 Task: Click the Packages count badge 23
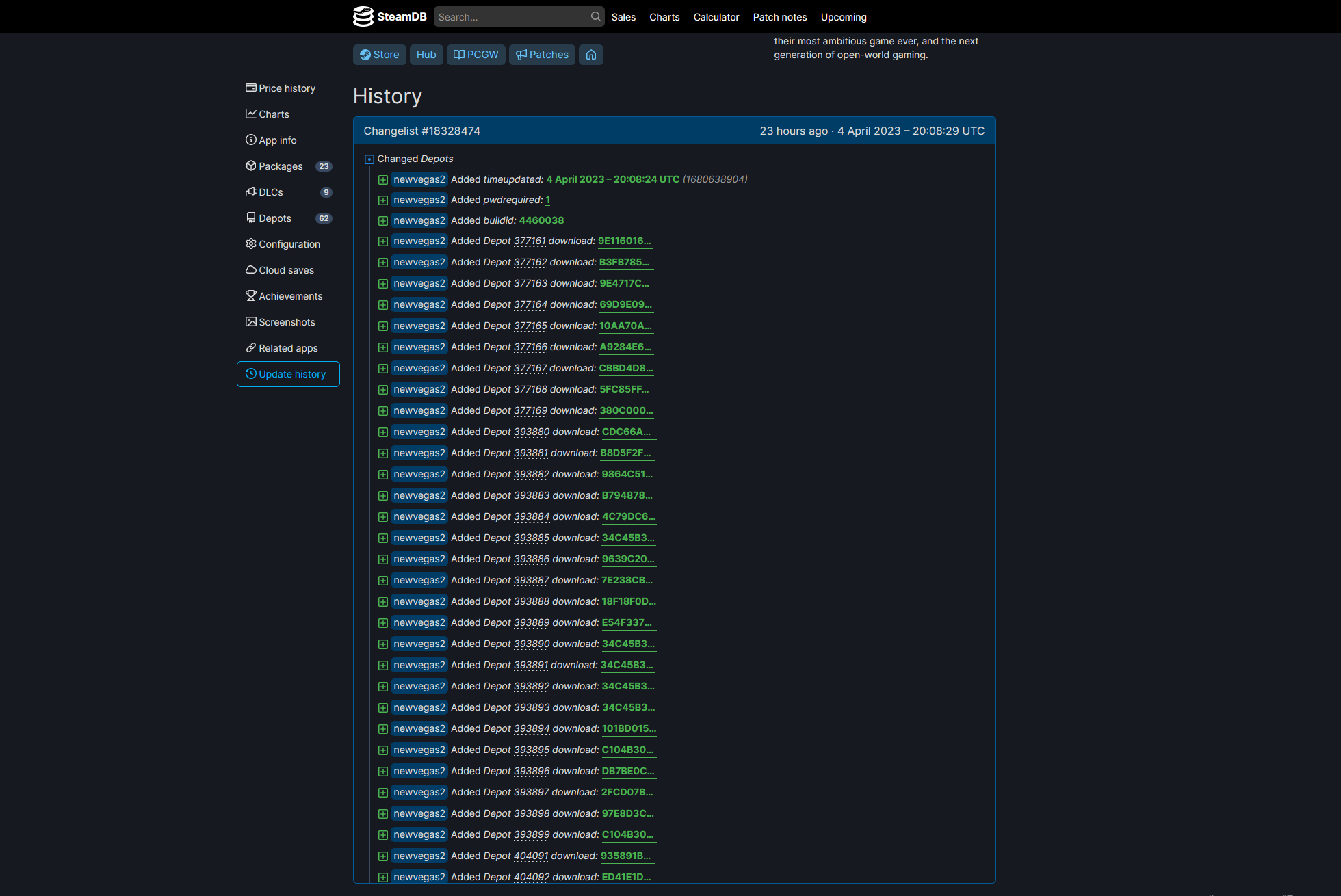coord(324,166)
